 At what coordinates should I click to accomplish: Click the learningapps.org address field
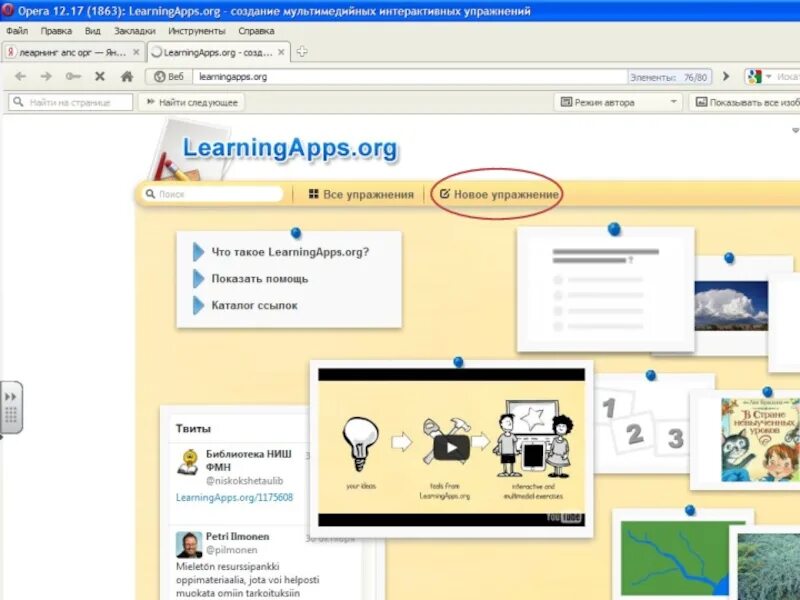pyautogui.click(x=409, y=77)
